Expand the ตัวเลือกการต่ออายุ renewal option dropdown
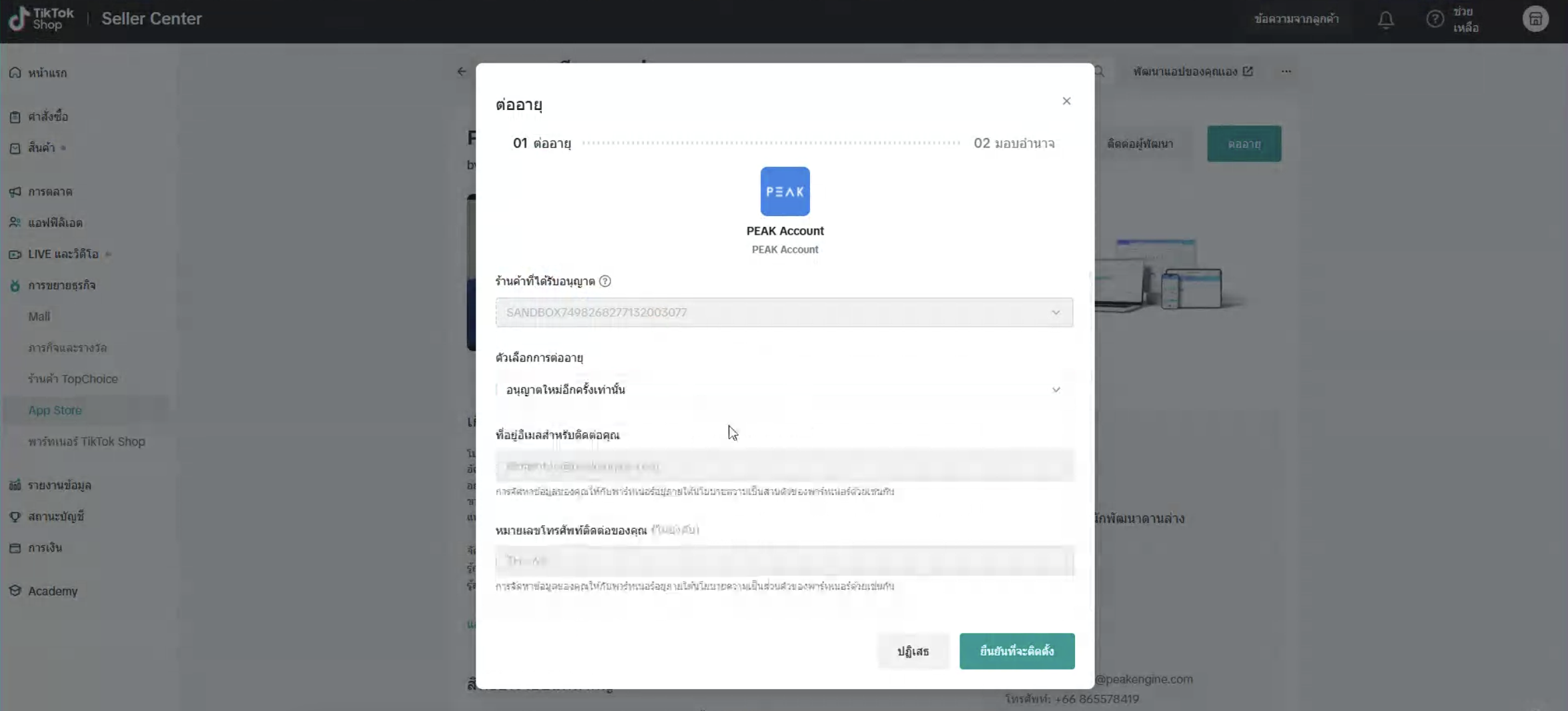The height and width of the screenshot is (711, 1568). (784, 390)
